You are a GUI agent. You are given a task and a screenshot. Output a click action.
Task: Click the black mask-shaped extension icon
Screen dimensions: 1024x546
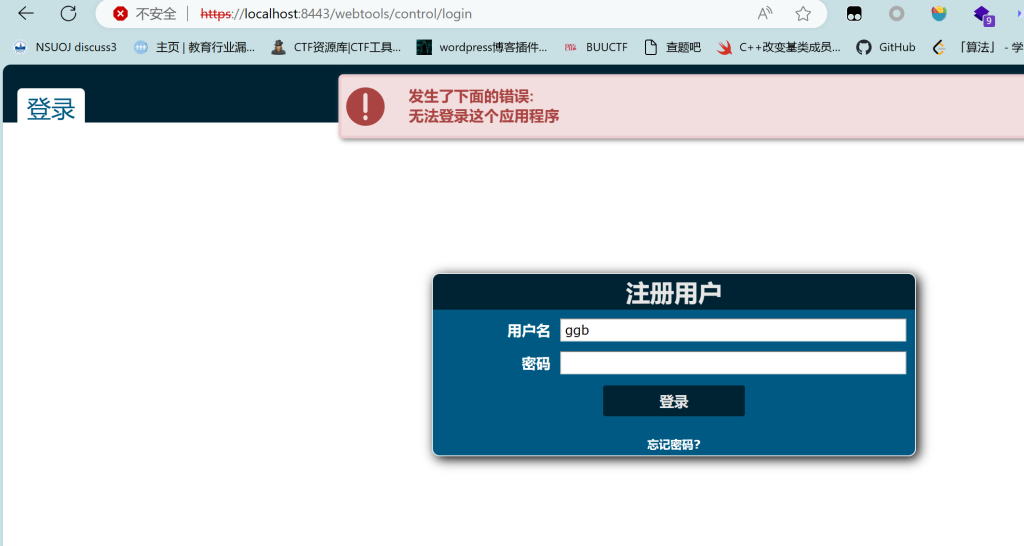[x=854, y=14]
